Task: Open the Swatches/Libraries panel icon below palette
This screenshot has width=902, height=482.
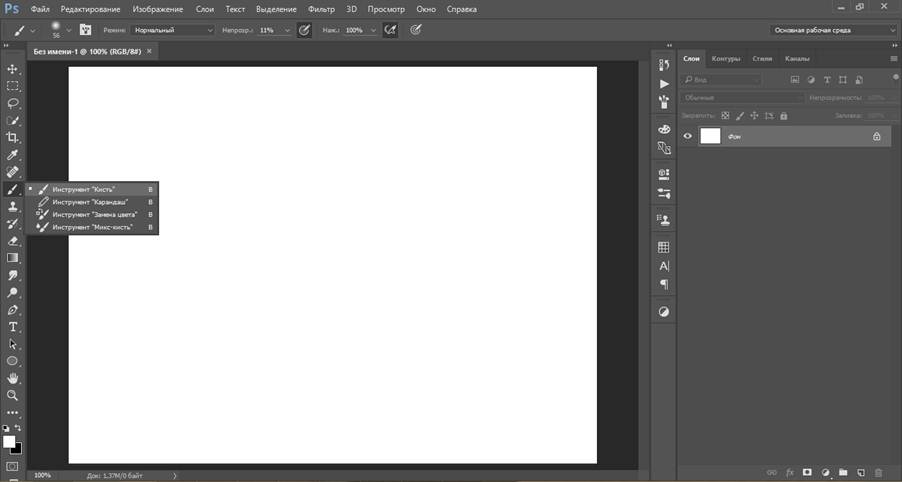Action: (664, 148)
